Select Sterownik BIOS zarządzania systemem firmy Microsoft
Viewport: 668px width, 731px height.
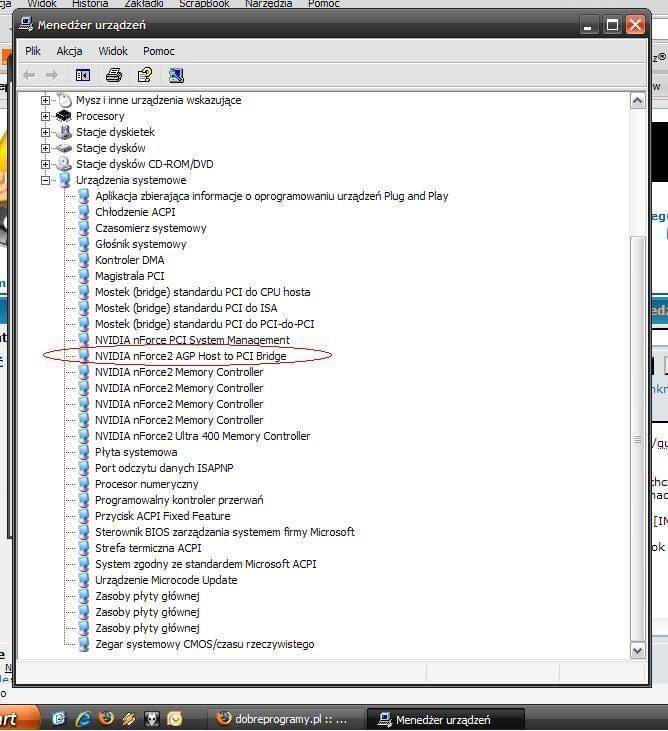pyautogui.click(x=225, y=532)
